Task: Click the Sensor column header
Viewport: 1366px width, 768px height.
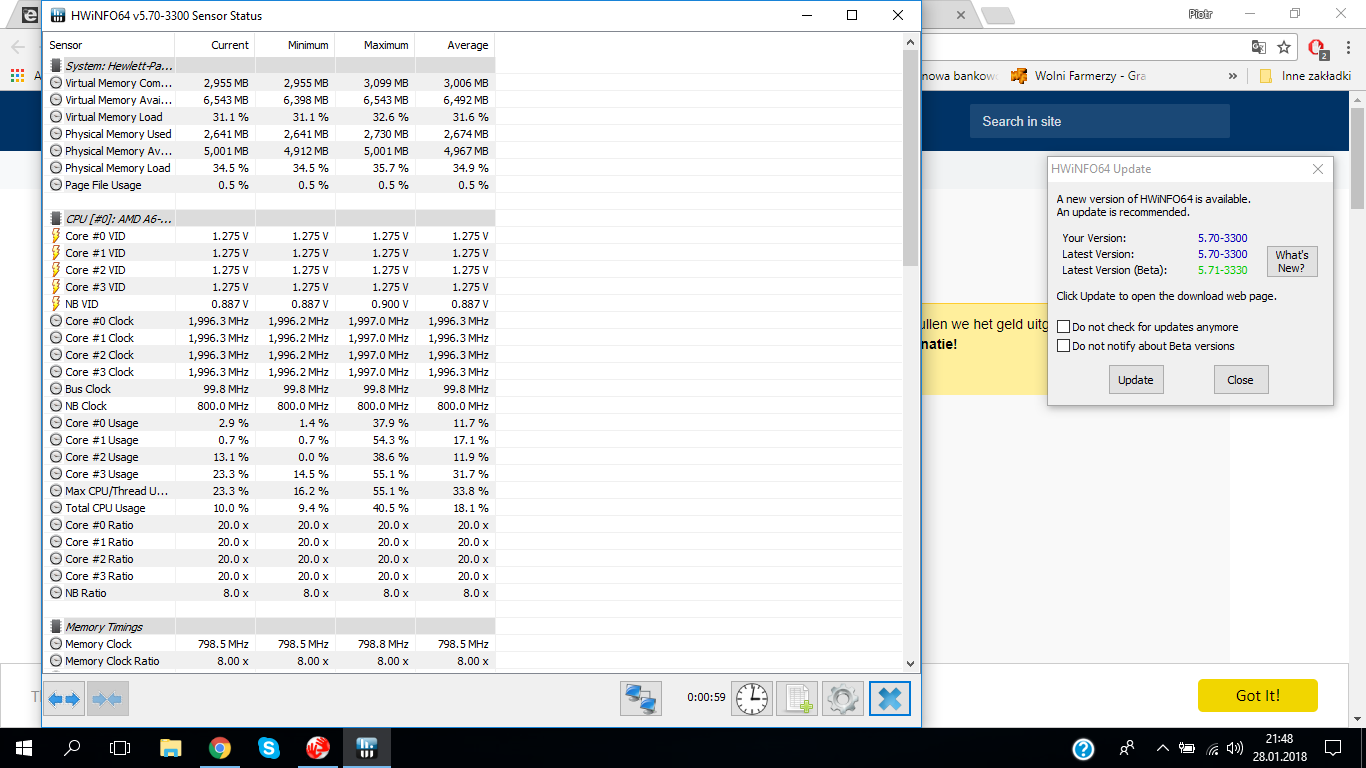Action: click(109, 45)
